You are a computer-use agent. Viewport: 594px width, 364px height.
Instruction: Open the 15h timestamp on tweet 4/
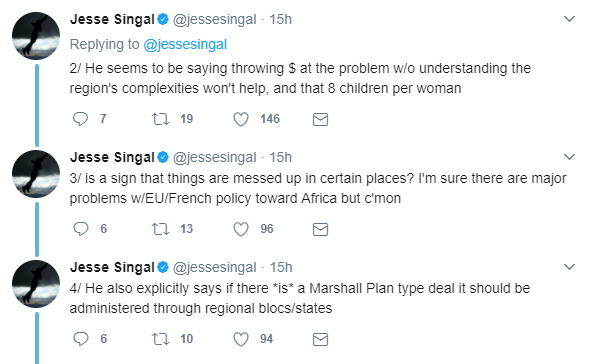(281, 267)
